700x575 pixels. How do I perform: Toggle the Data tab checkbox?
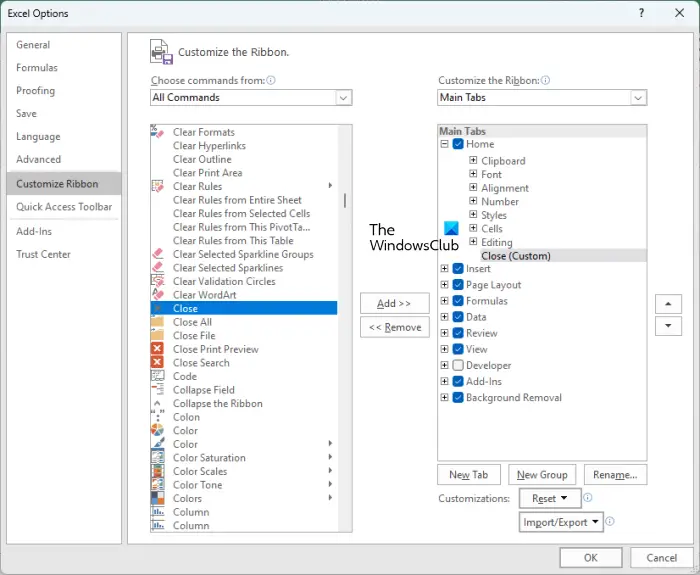coord(458,317)
